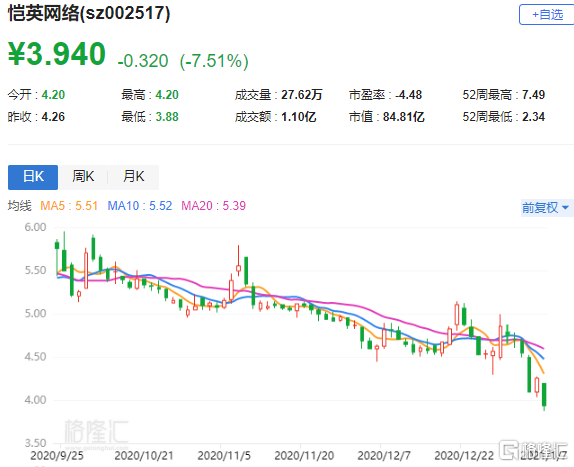Click the 6.00 price axis label
Image resolution: width=574 pixels, height=467 pixels.
(x=36, y=227)
